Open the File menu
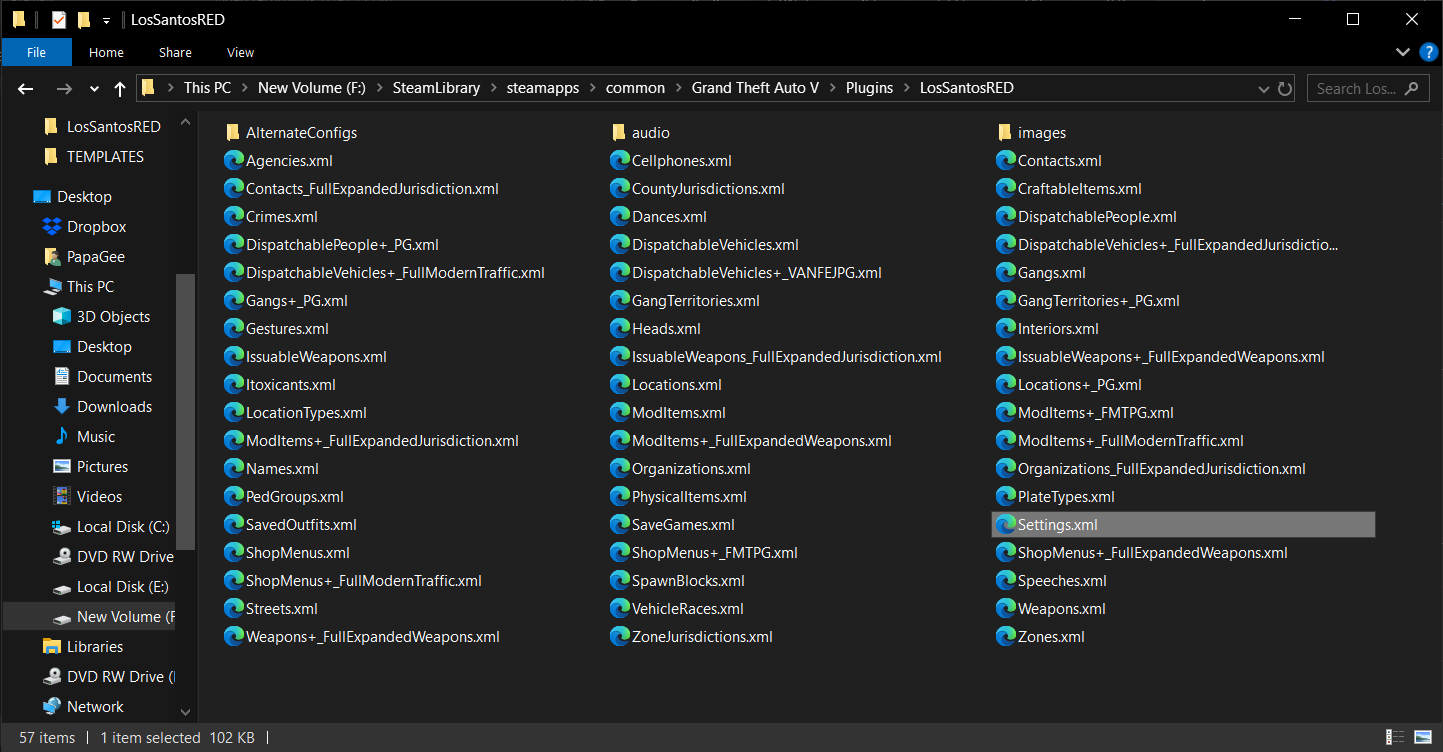The image size is (1443, 752). pyautogui.click(x=36, y=52)
